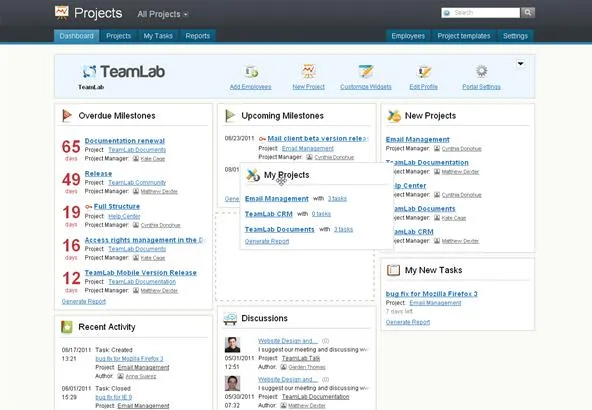Open Help Center project link under Full Structure

[x=124, y=216]
